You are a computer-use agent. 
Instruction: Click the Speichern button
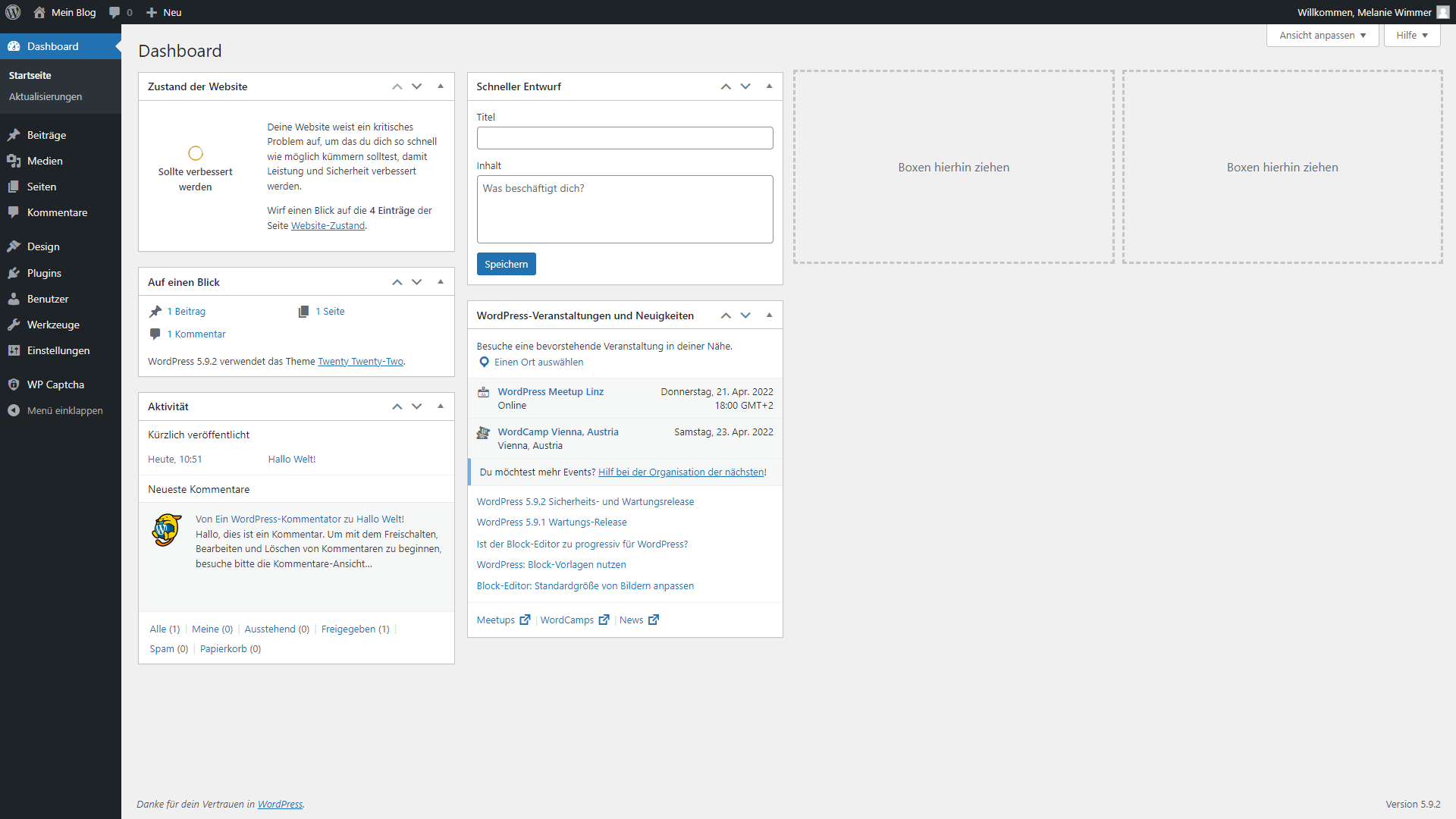coord(506,264)
